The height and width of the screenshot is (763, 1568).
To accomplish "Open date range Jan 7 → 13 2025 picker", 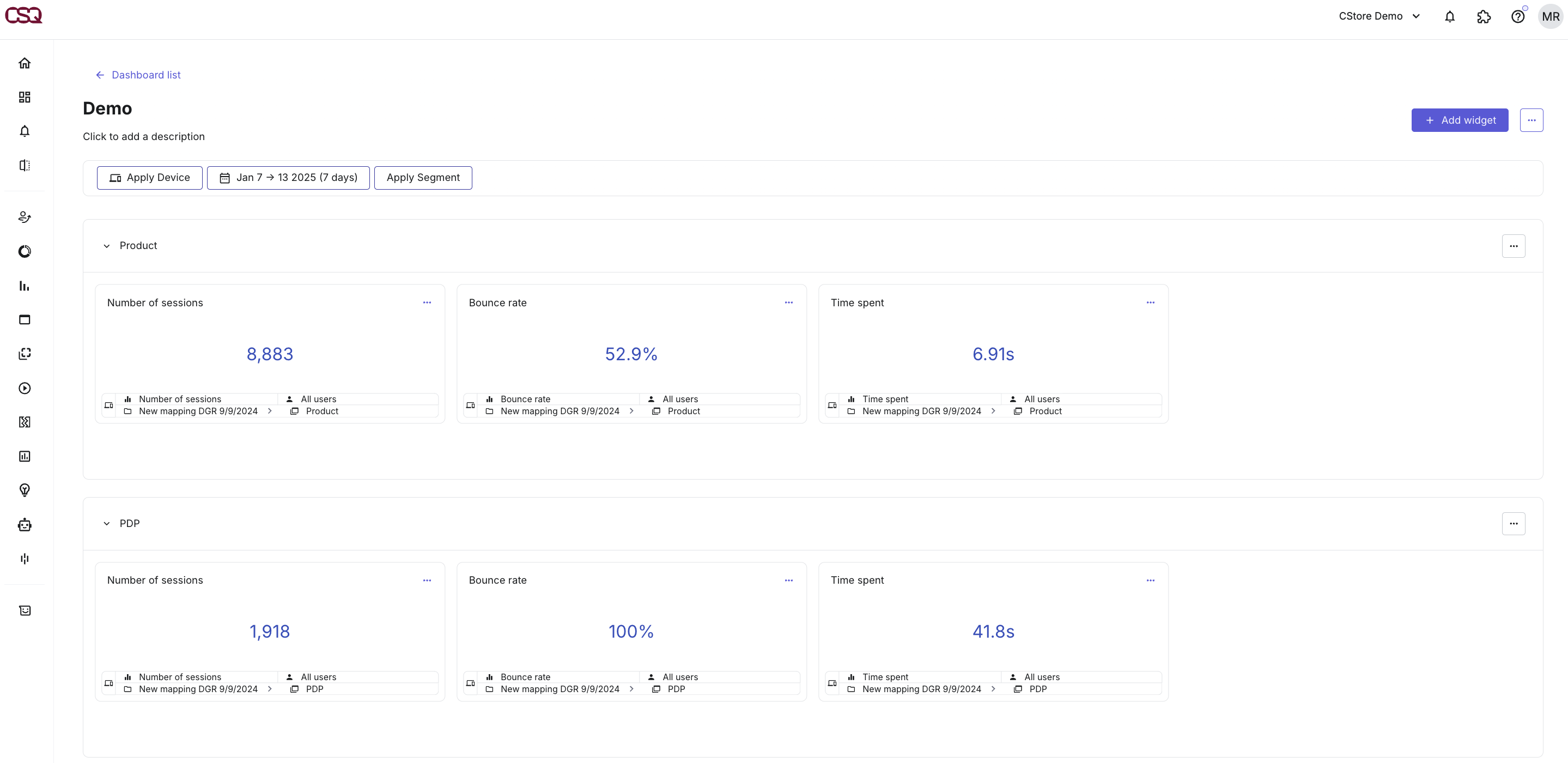I will (288, 178).
